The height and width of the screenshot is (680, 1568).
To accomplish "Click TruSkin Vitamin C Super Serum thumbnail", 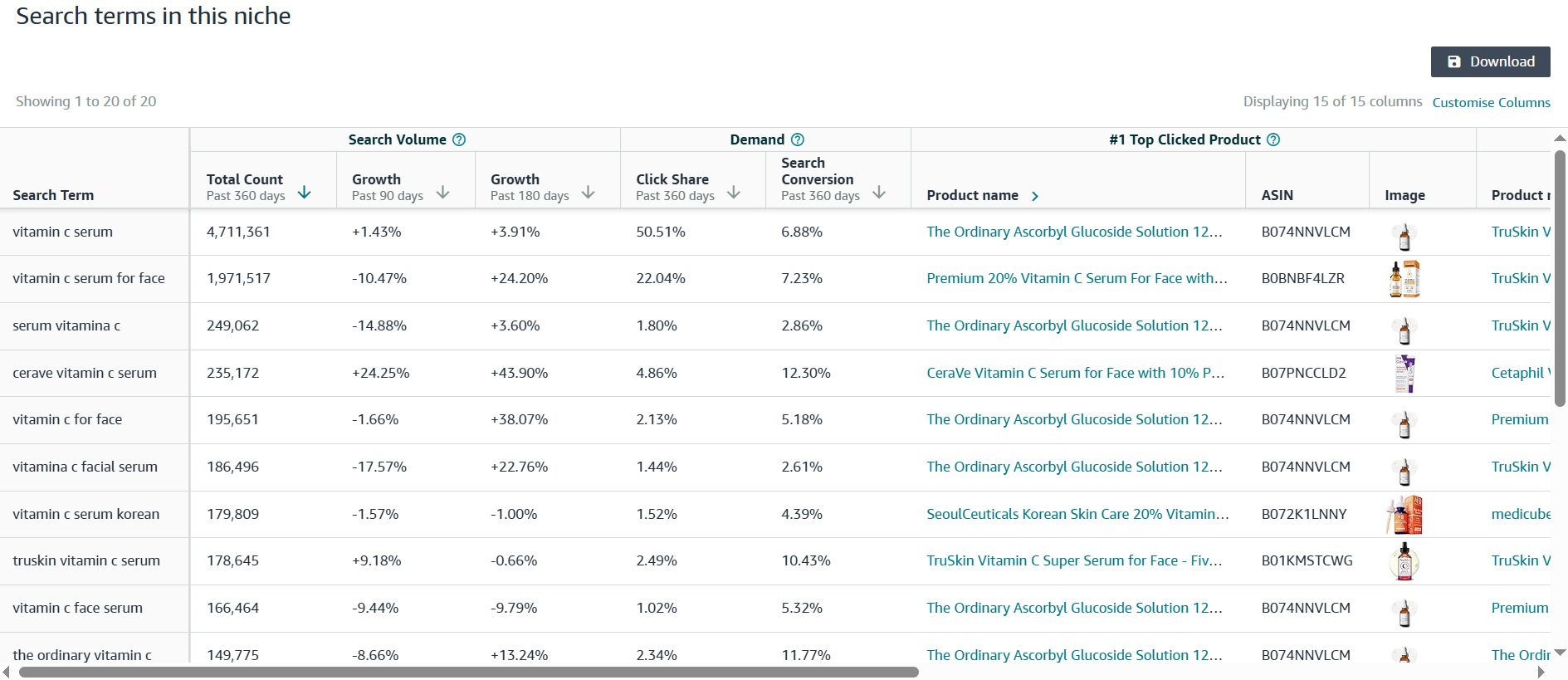I will (1404, 560).
